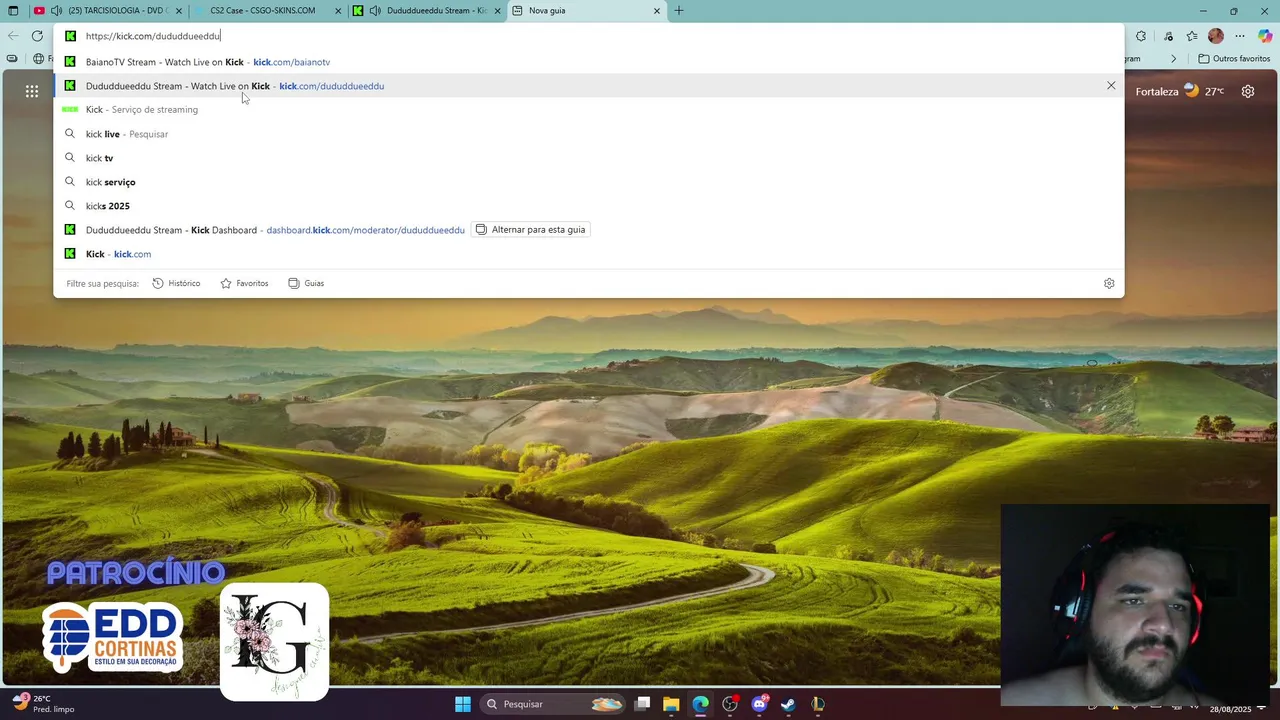Image resolution: width=1280 pixels, height=720 pixels.
Task: Click the Microsoft Edge taskbar icon
Action: click(700, 704)
